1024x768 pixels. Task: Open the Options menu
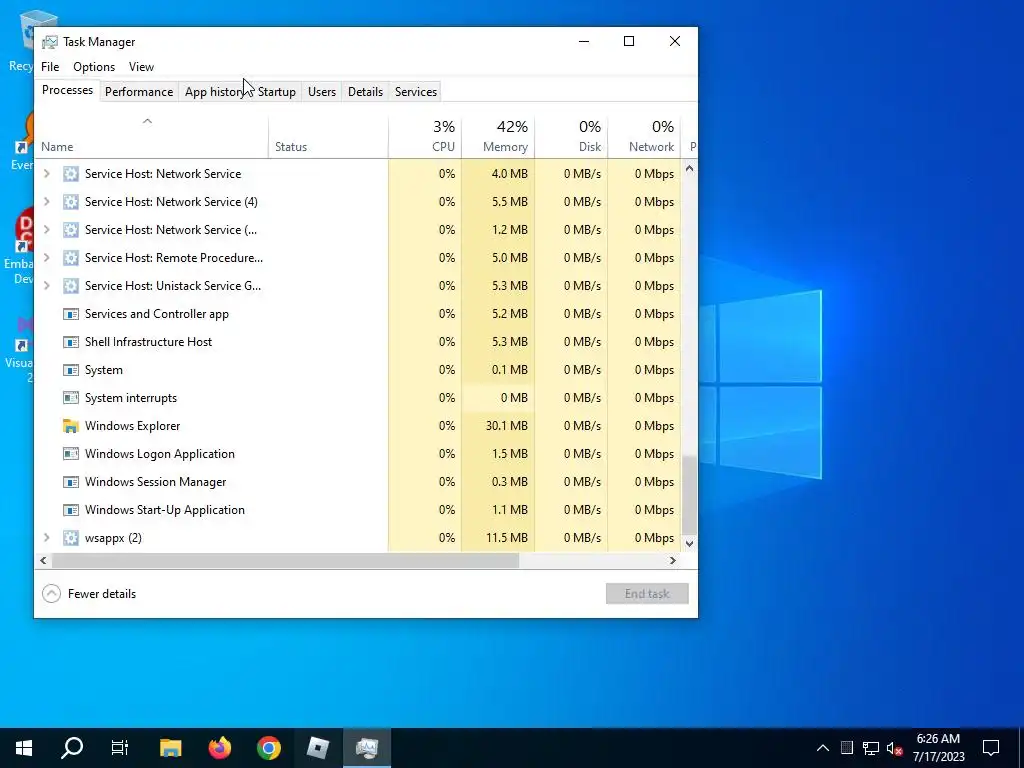tap(94, 67)
